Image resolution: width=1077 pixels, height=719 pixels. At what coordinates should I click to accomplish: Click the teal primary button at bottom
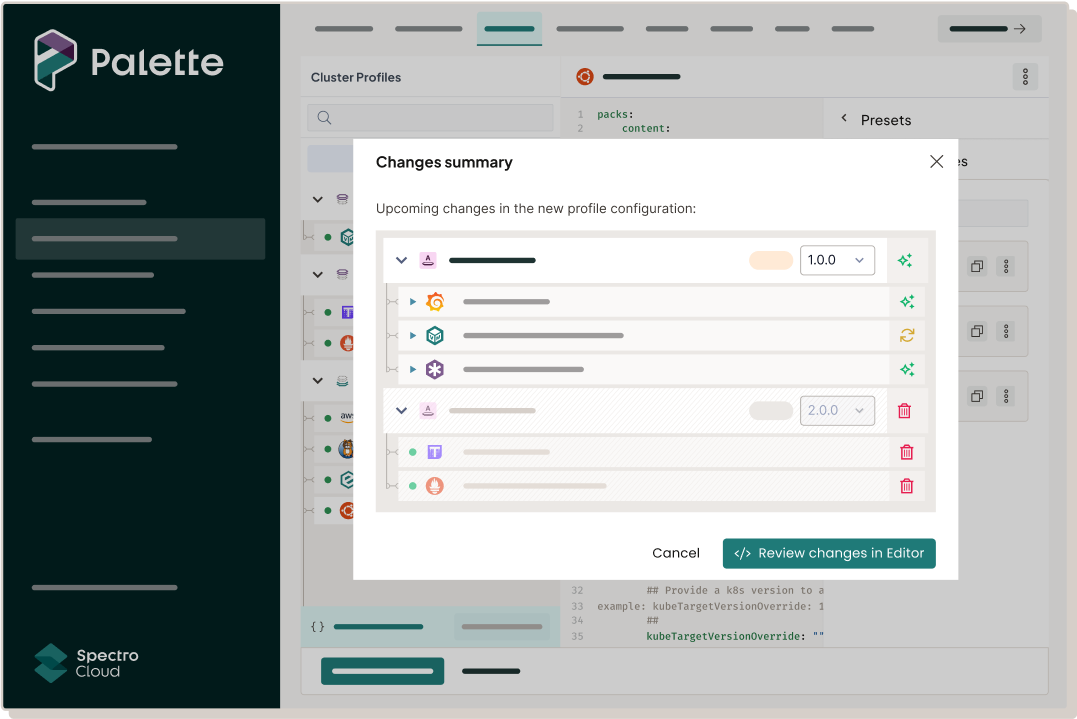(383, 671)
